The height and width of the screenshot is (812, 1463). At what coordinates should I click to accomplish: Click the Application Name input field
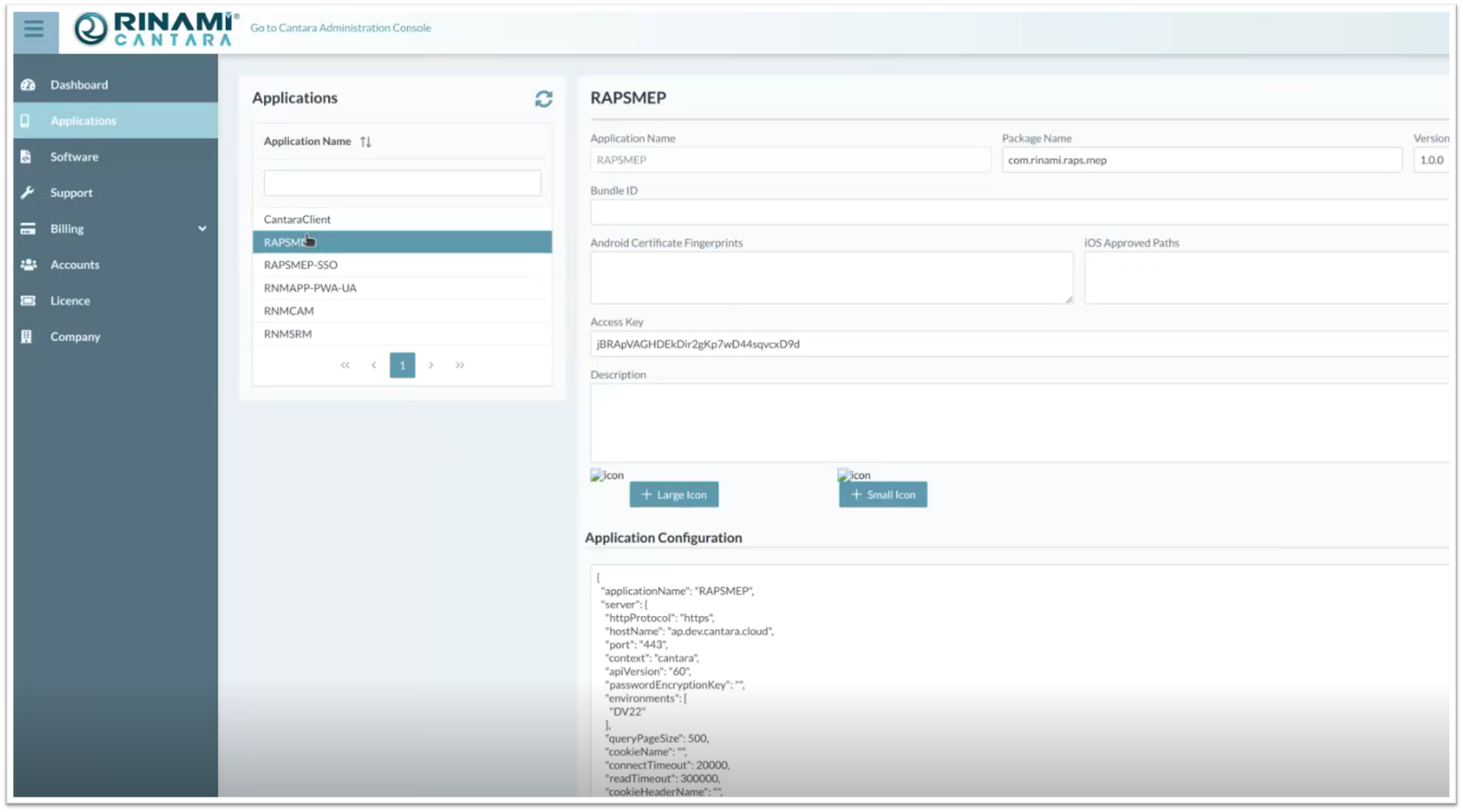(x=791, y=160)
